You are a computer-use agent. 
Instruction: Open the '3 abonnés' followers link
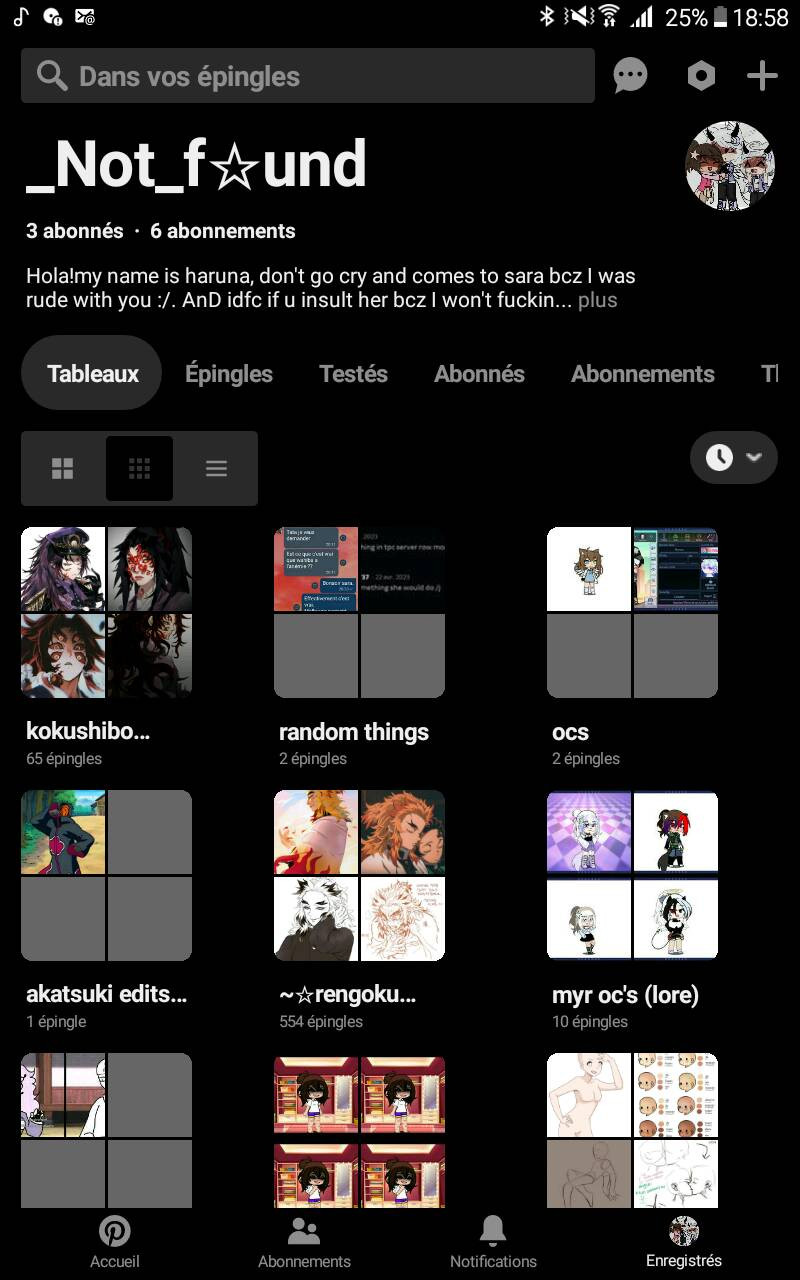click(x=74, y=231)
